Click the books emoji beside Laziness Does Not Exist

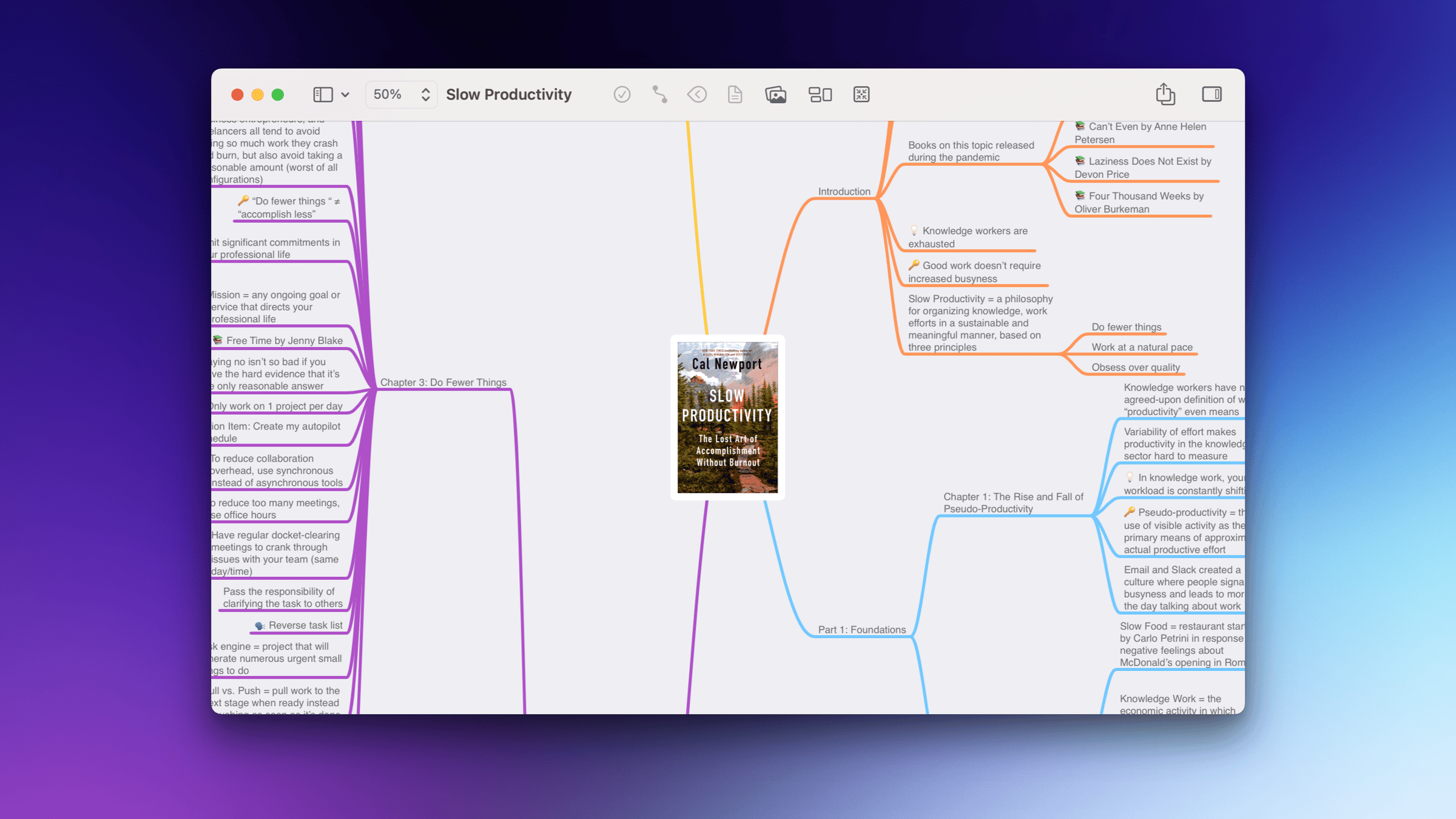click(x=1080, y=161)
